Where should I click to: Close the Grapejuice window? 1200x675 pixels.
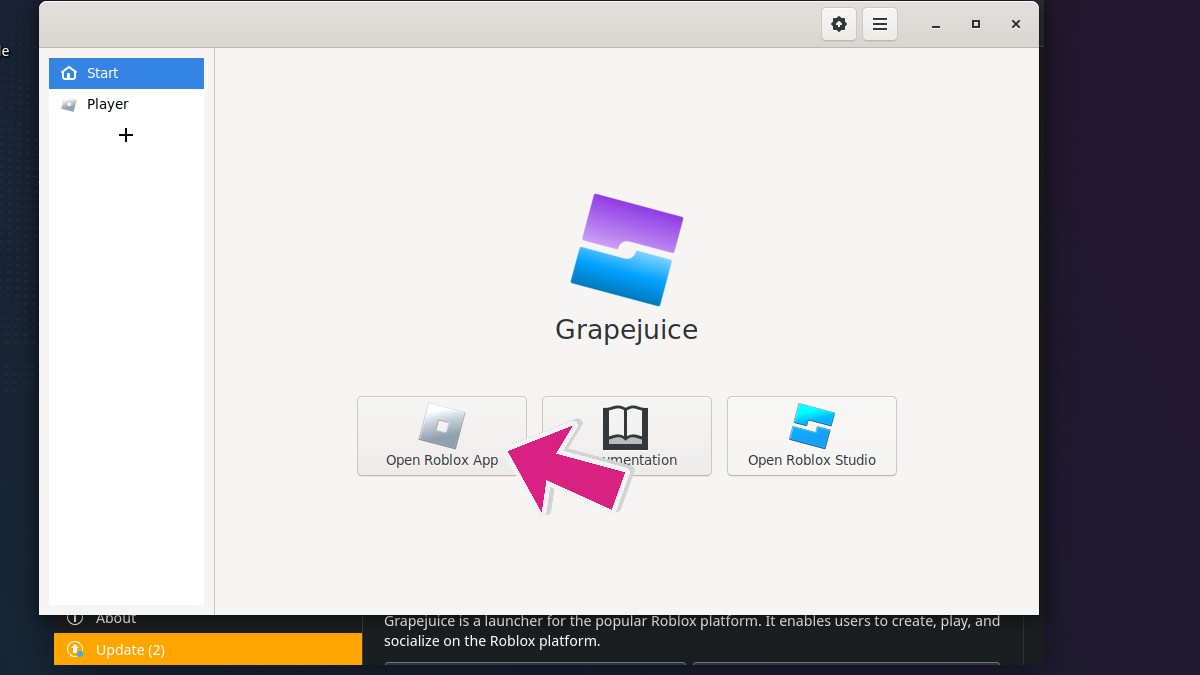[x=1015, y=24]
